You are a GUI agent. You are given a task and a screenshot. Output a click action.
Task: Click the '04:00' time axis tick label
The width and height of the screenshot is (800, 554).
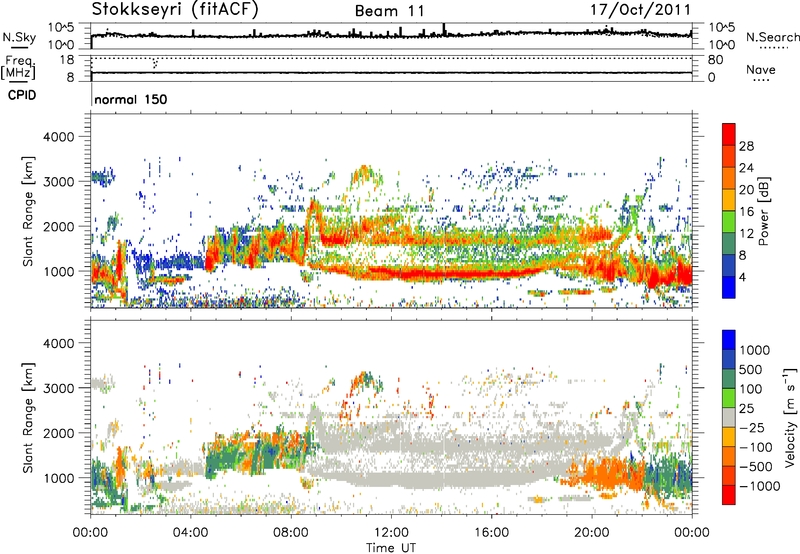click(x=191, y=533)
